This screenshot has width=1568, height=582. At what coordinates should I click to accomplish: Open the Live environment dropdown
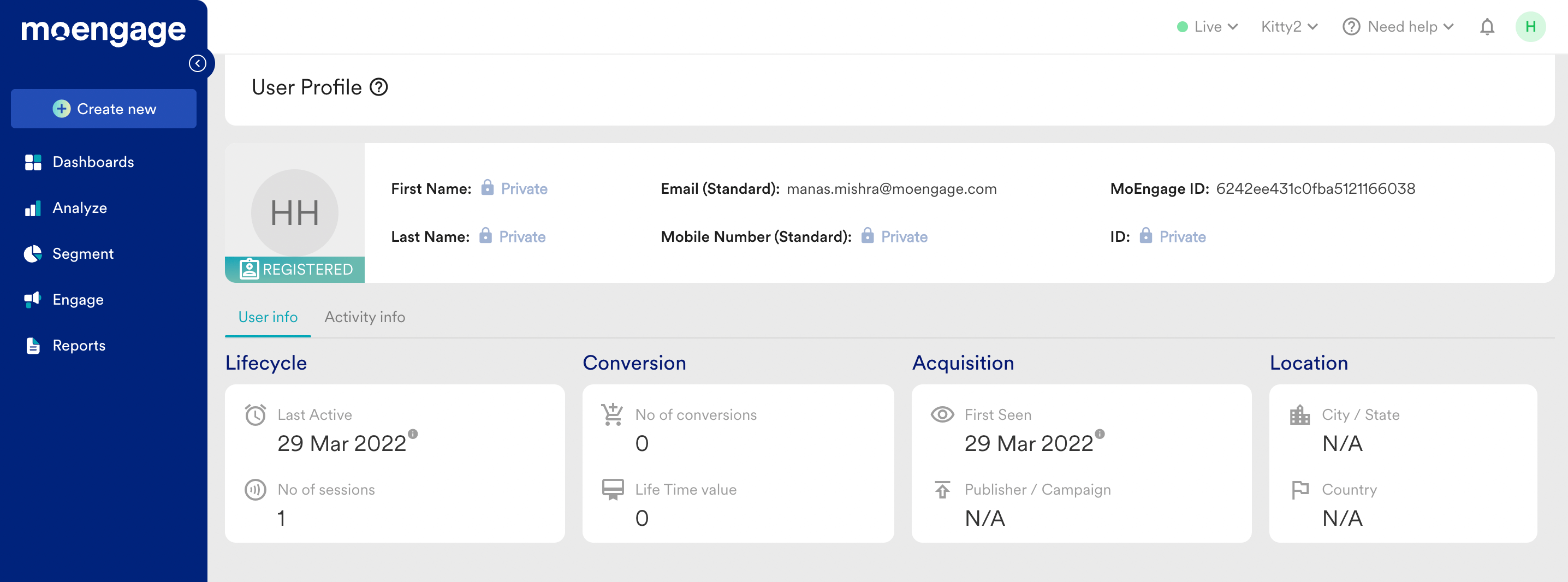click(x=1208, y=27)
